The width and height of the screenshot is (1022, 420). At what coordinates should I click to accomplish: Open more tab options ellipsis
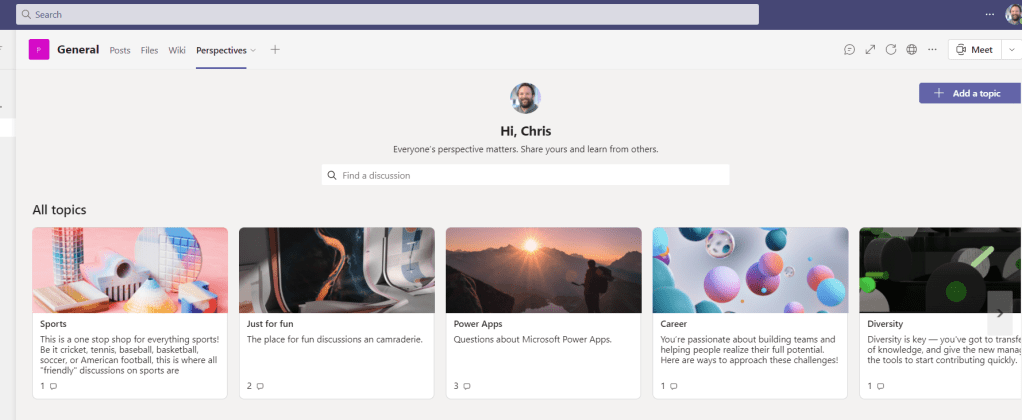933,50
